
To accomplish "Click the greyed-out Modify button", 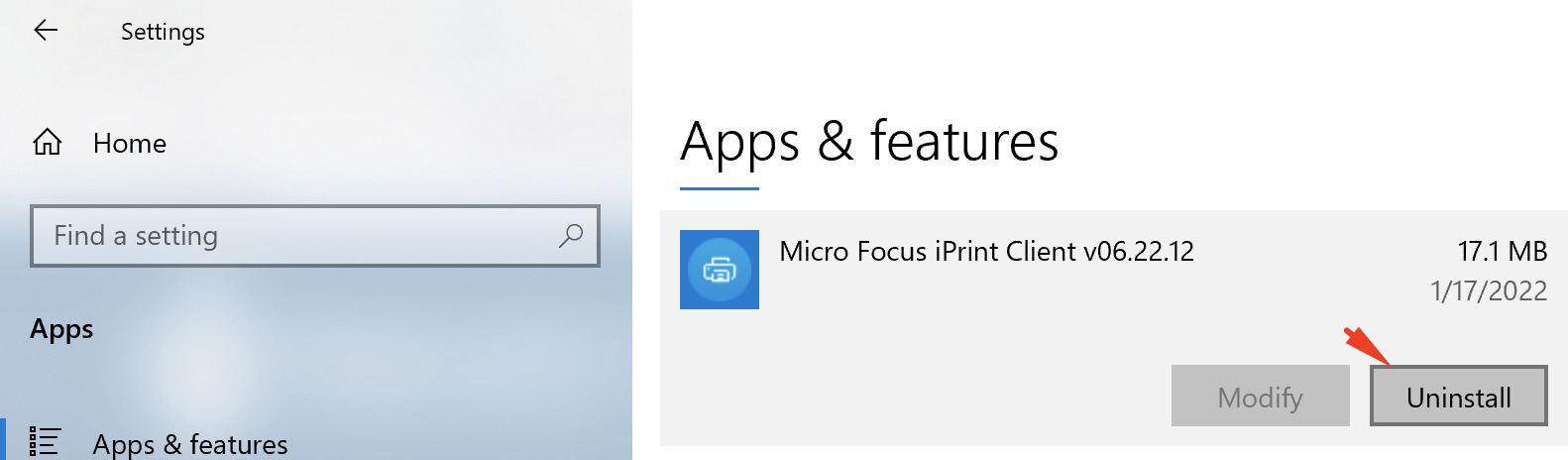I will (x=1261, y=397).
